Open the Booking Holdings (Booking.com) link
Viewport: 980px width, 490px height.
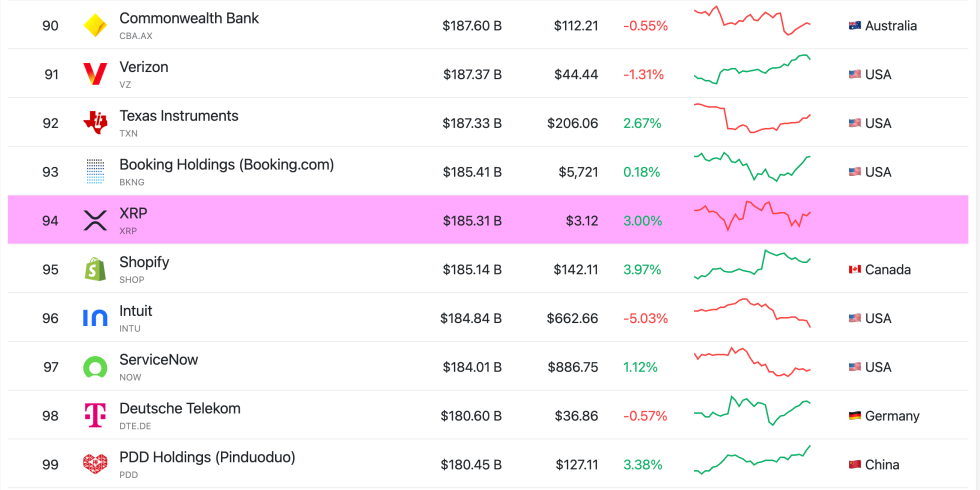pyautogui.click(x=226, y=164)
